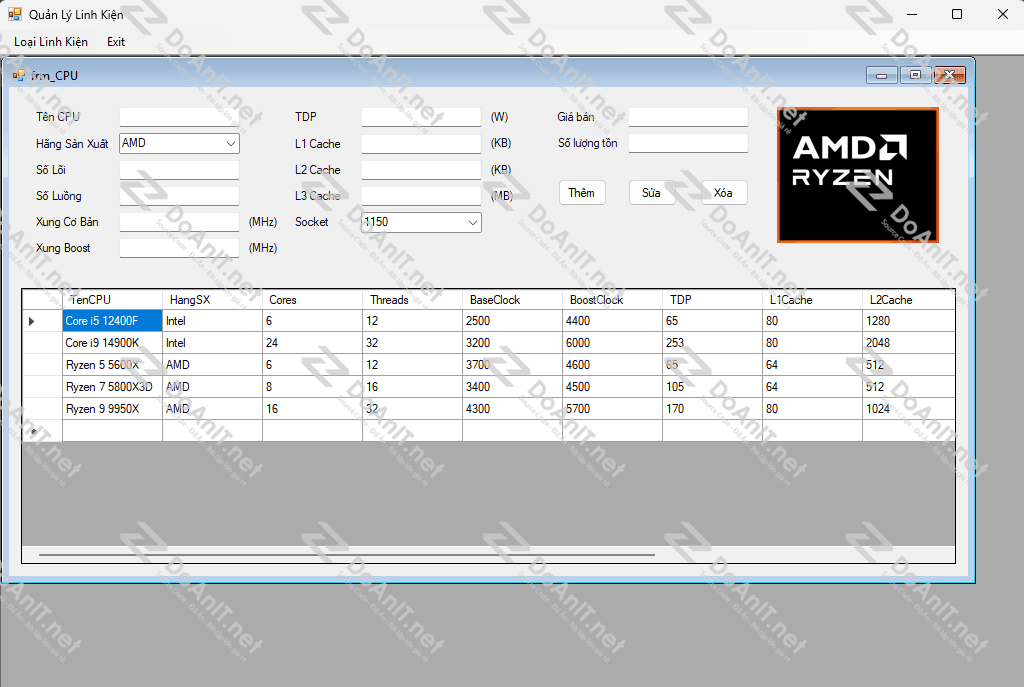This screenshot has width=1024, height=687.
Task: Select the L2 Cache text box
Action: pos(421,170)
